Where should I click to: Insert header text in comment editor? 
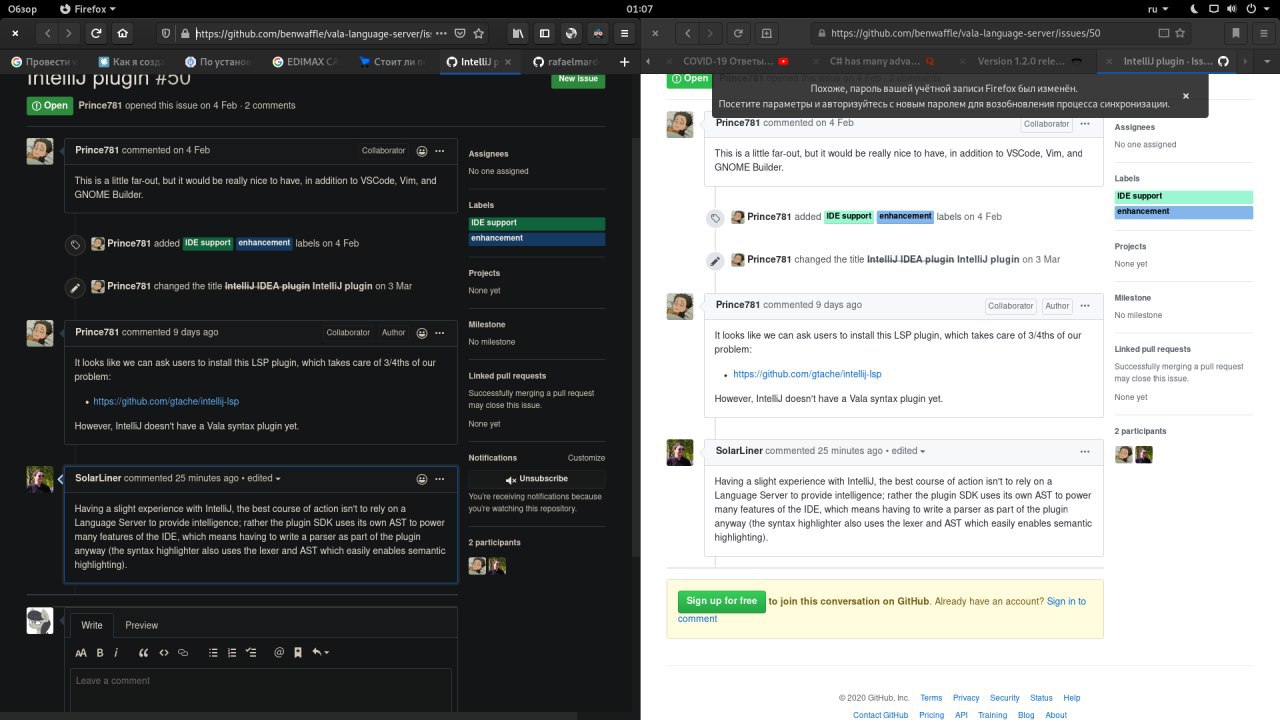pyautogui.click(x=82, y=653)
